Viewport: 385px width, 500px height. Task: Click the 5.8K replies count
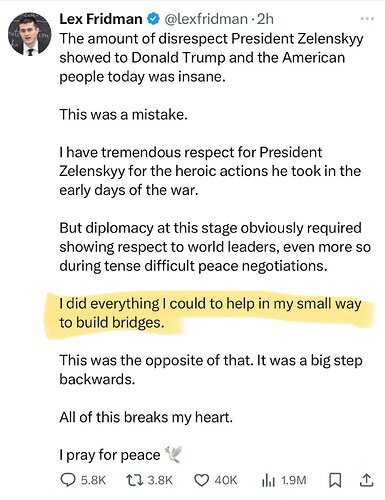tap(93, 480)
